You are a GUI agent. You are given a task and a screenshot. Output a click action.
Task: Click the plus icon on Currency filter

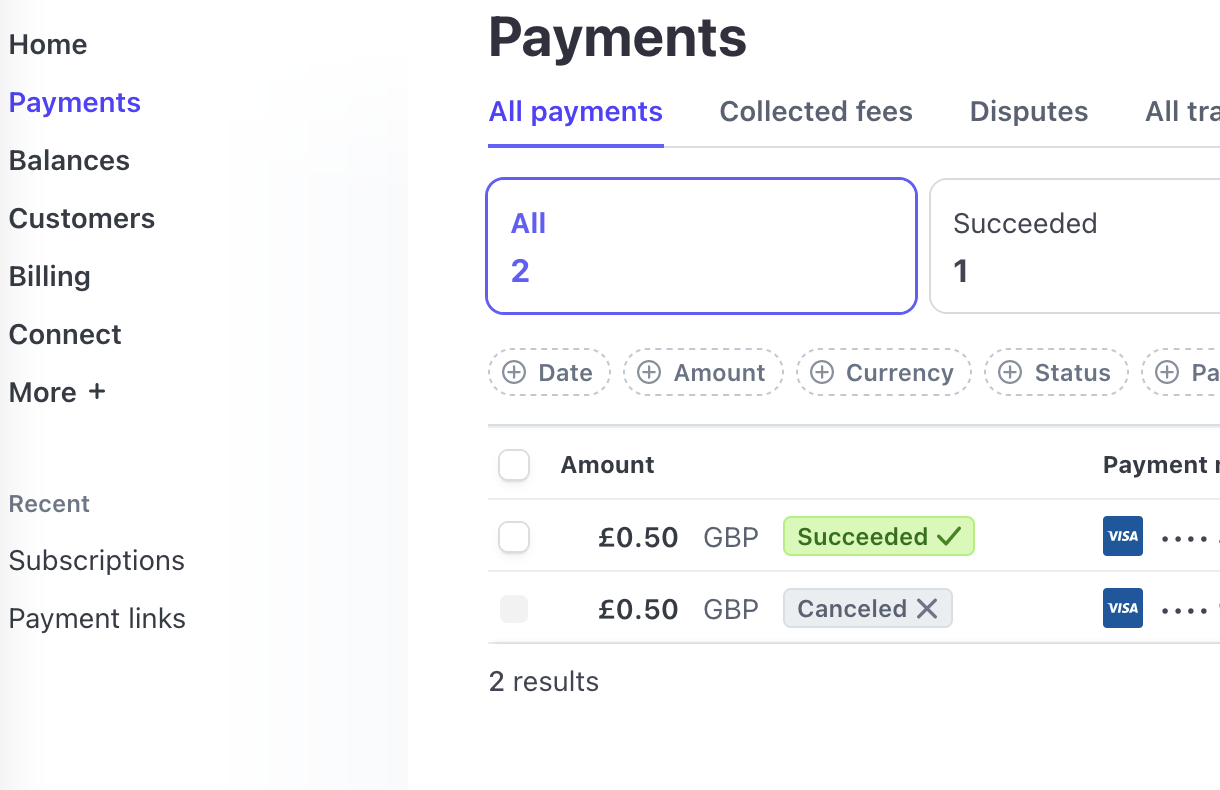pyautogui.click(x=822, y=373)
